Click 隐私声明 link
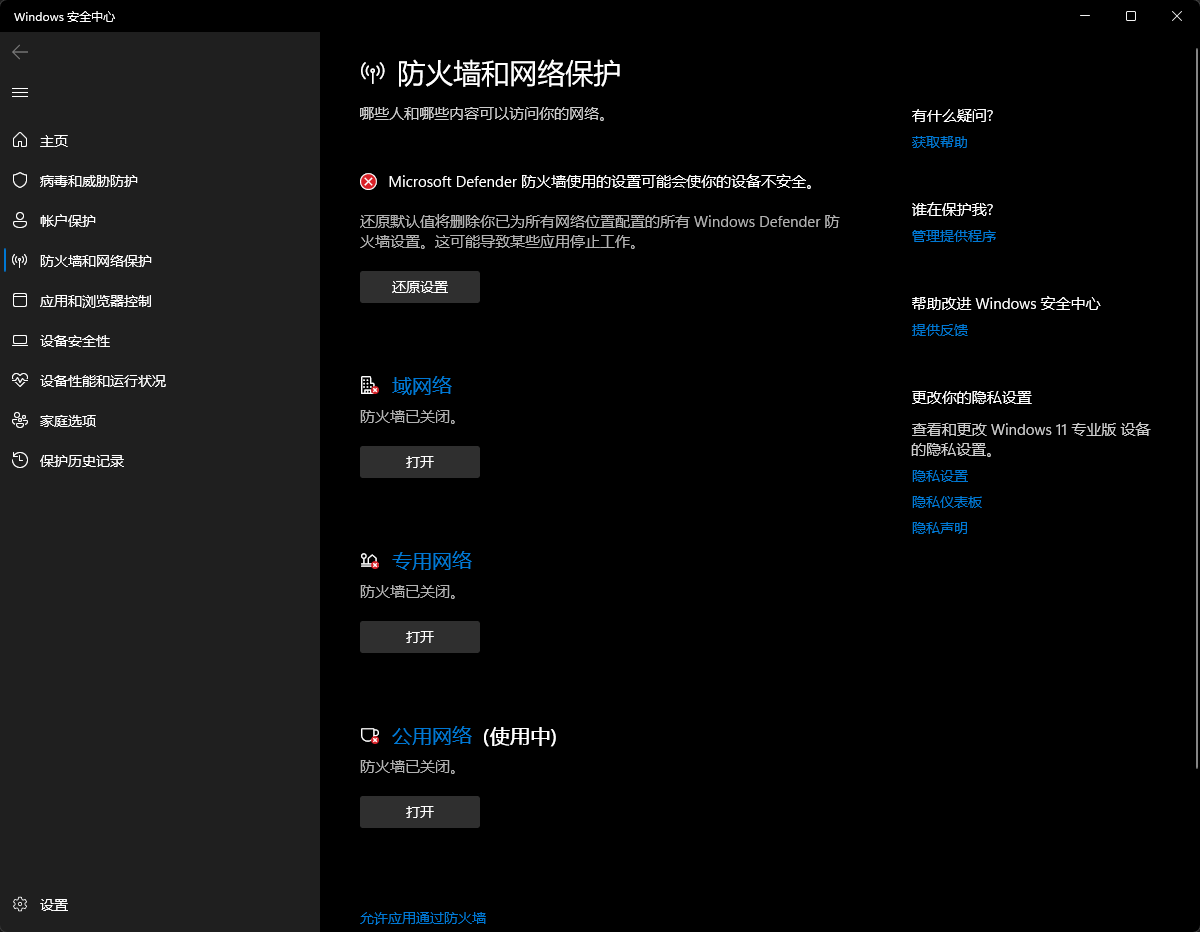 940,528
